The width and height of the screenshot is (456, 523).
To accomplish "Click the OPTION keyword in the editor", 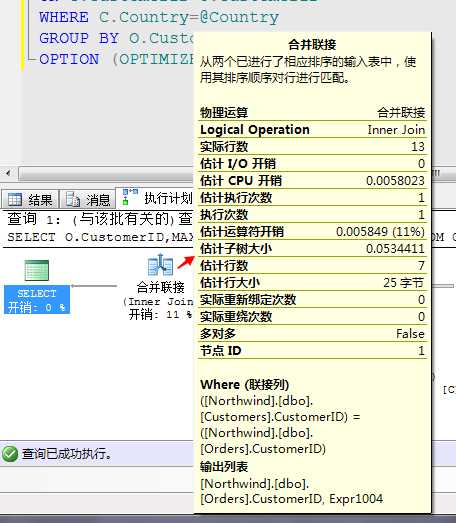I will tap(69, 59).
